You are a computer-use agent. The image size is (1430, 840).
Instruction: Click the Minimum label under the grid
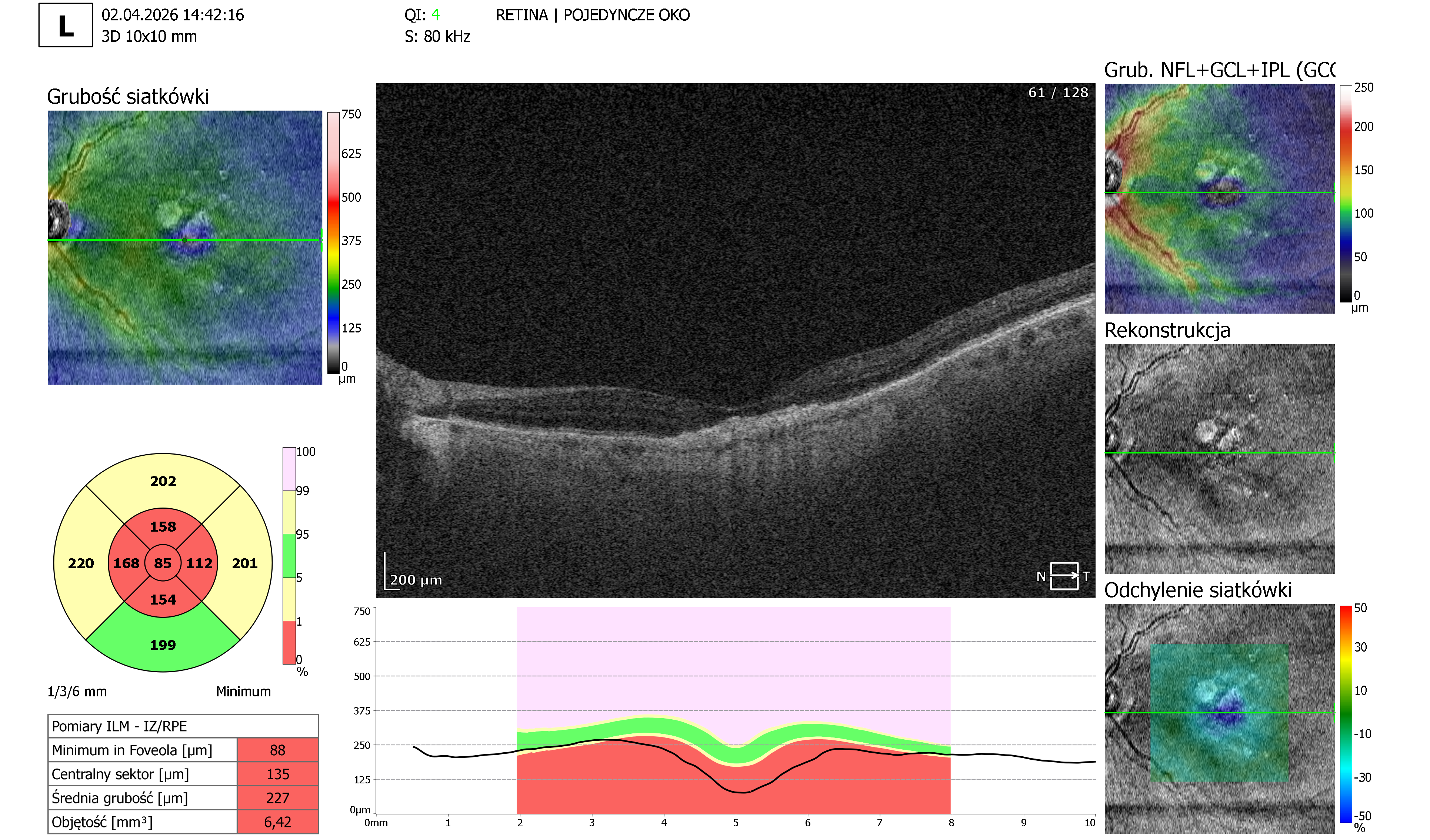click(243, 692)
